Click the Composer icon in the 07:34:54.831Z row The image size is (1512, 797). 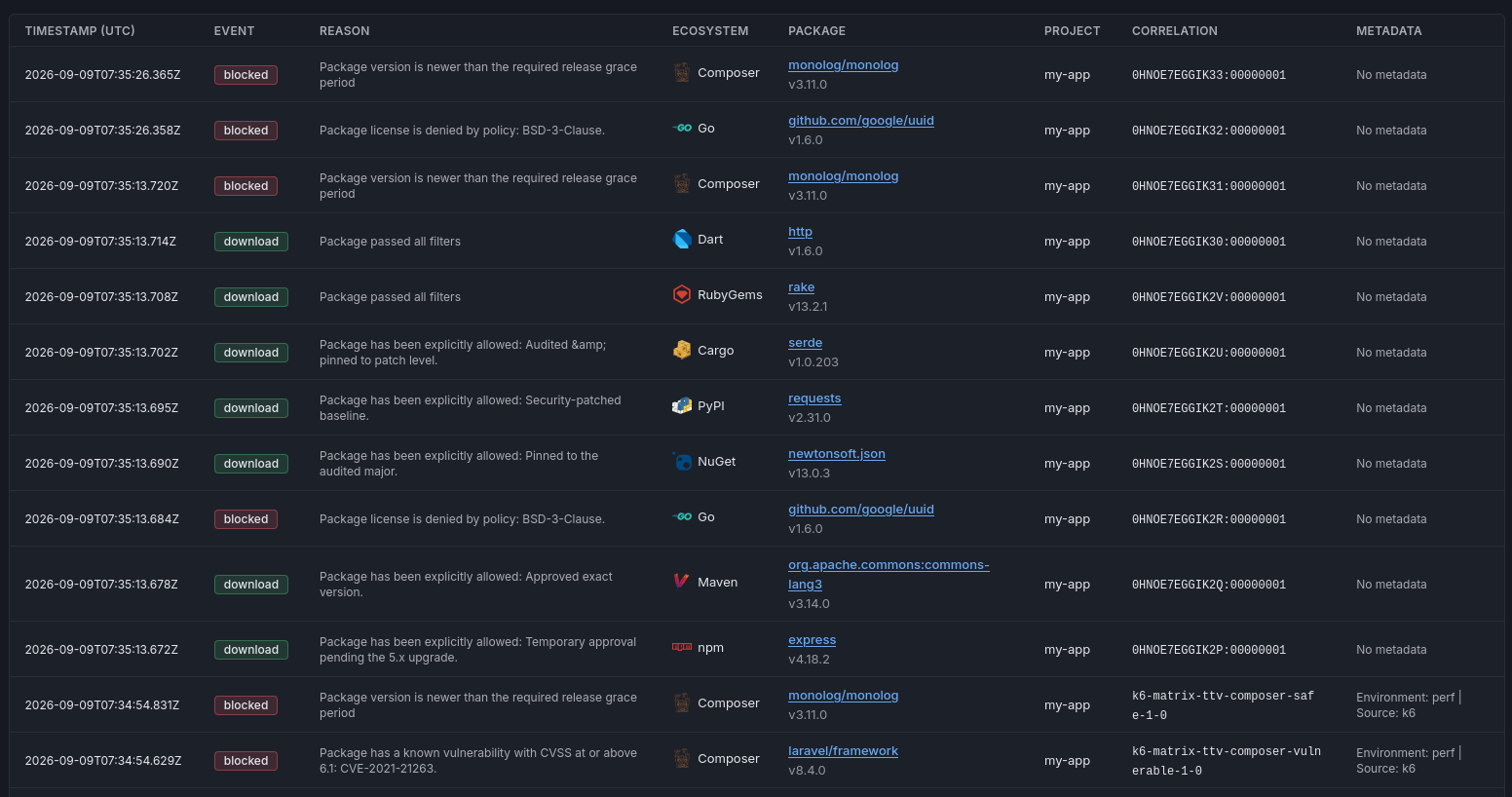(682, 703)
